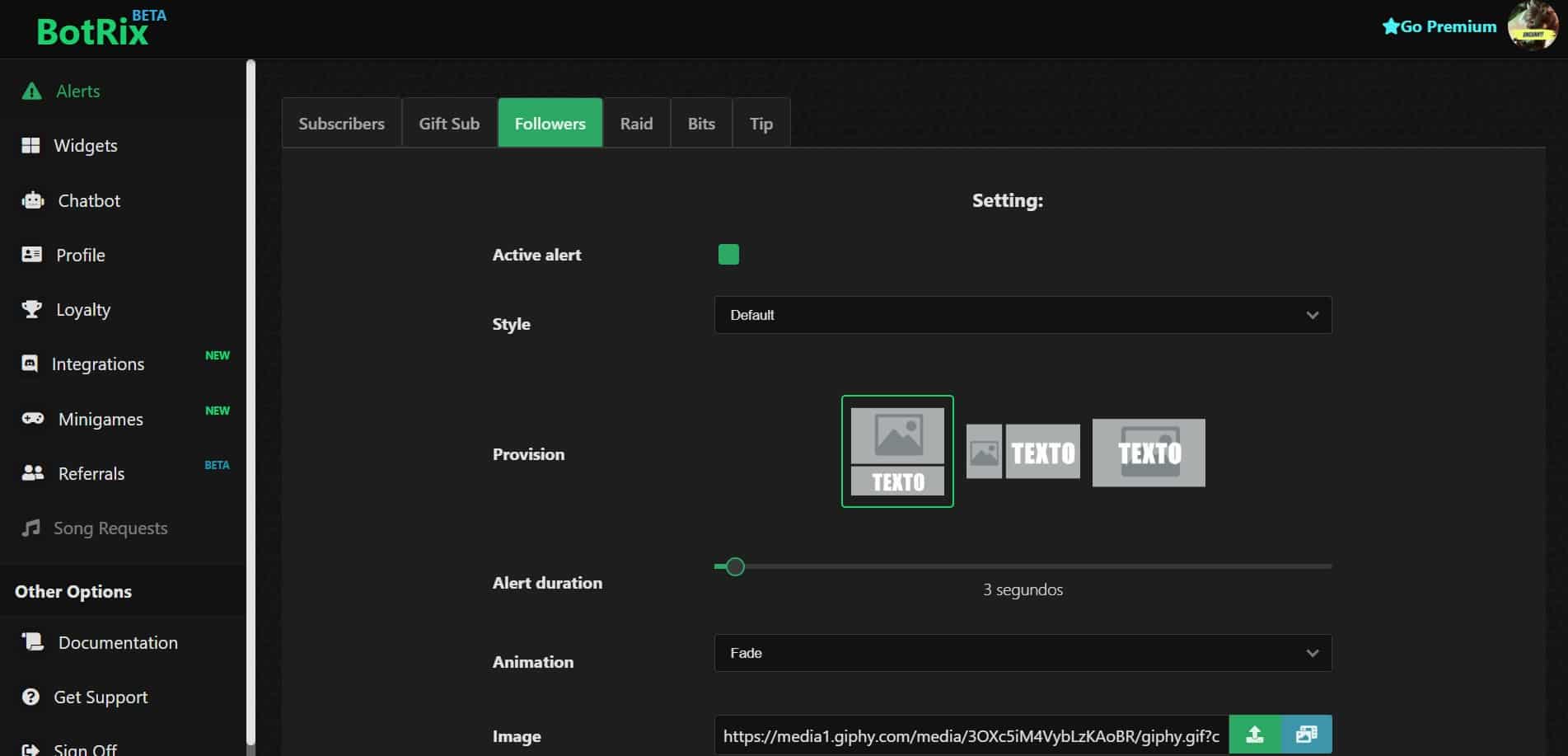
Task: Switch to the Subscribers tab
Action: 341,122
